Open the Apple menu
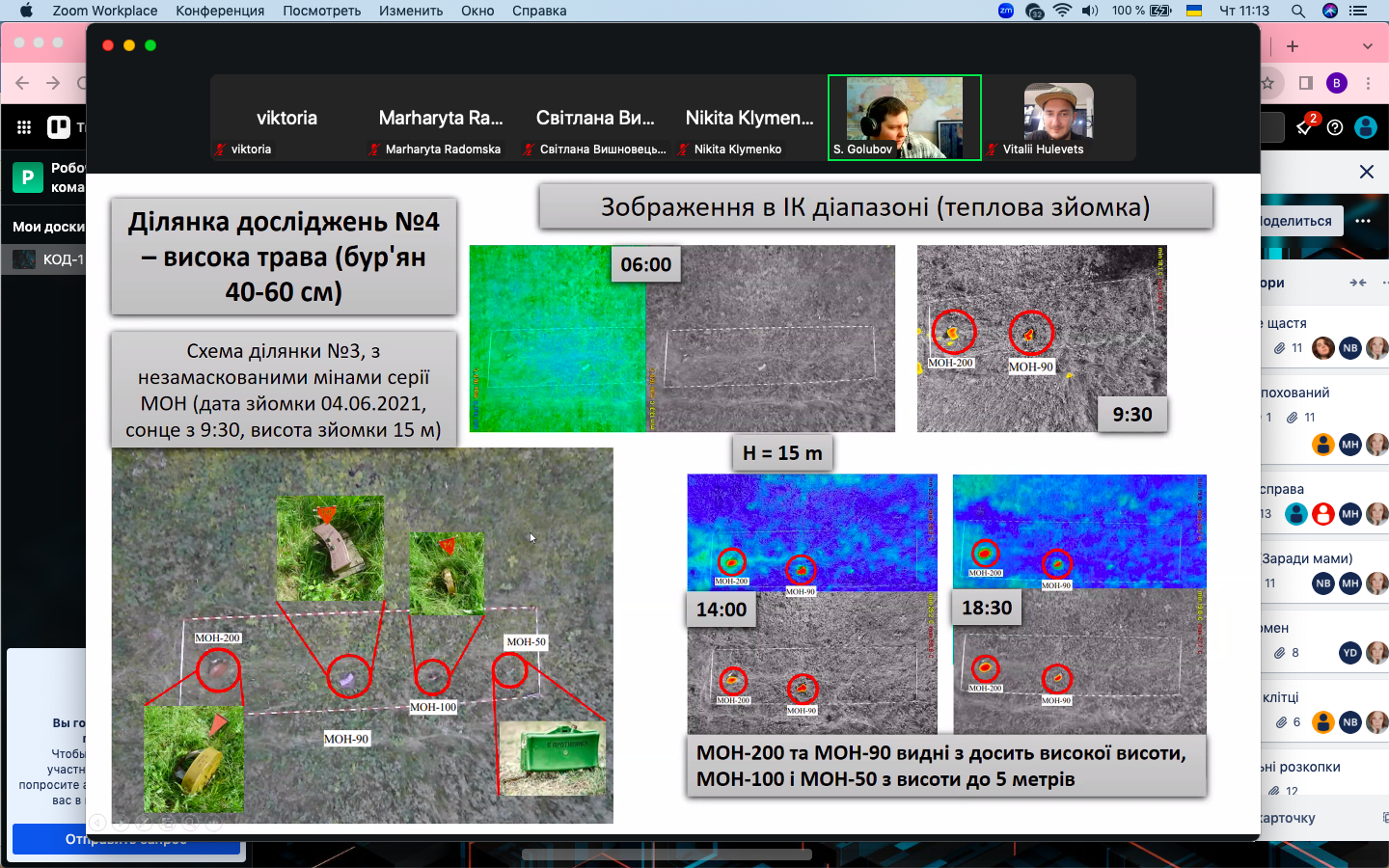Screen dimensions: 1389x868 pos(26,11)
